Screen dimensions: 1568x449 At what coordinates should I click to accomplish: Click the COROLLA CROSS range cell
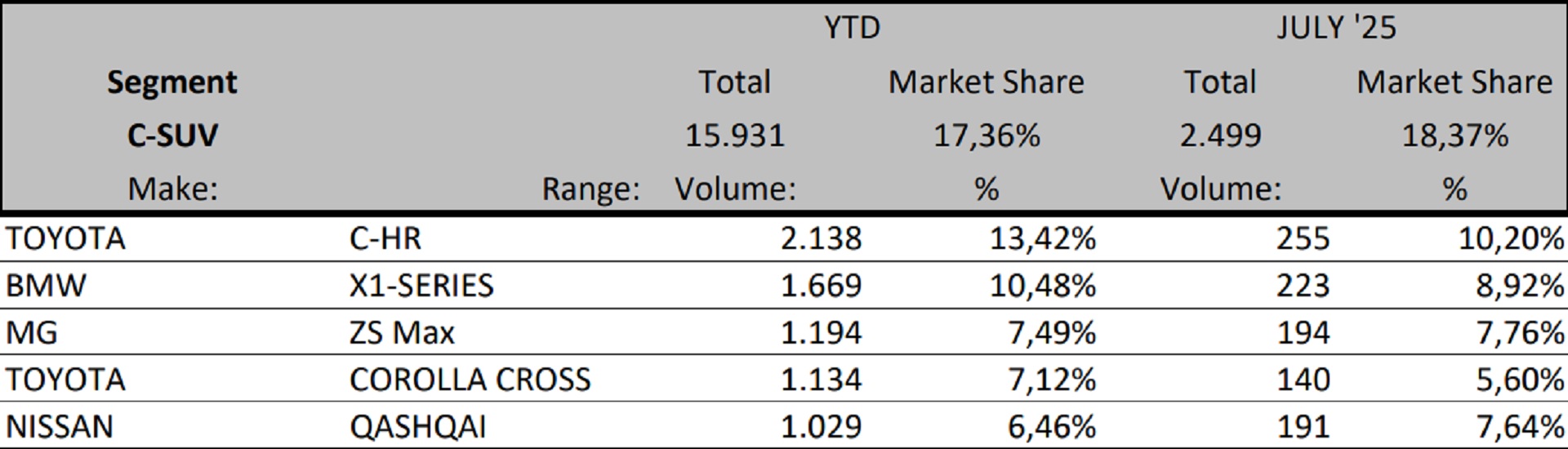[470, 380]
